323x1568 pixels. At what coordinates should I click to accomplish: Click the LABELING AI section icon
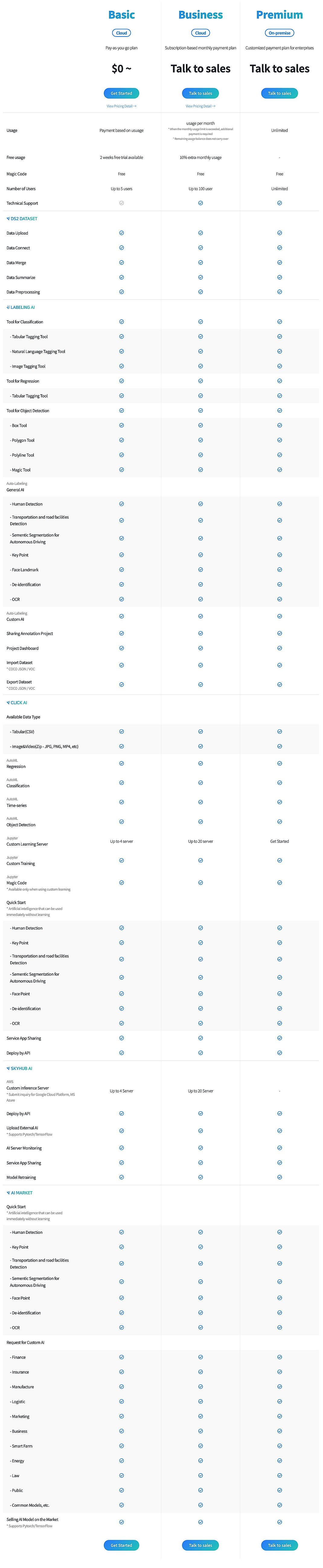(x=8, y=307)
